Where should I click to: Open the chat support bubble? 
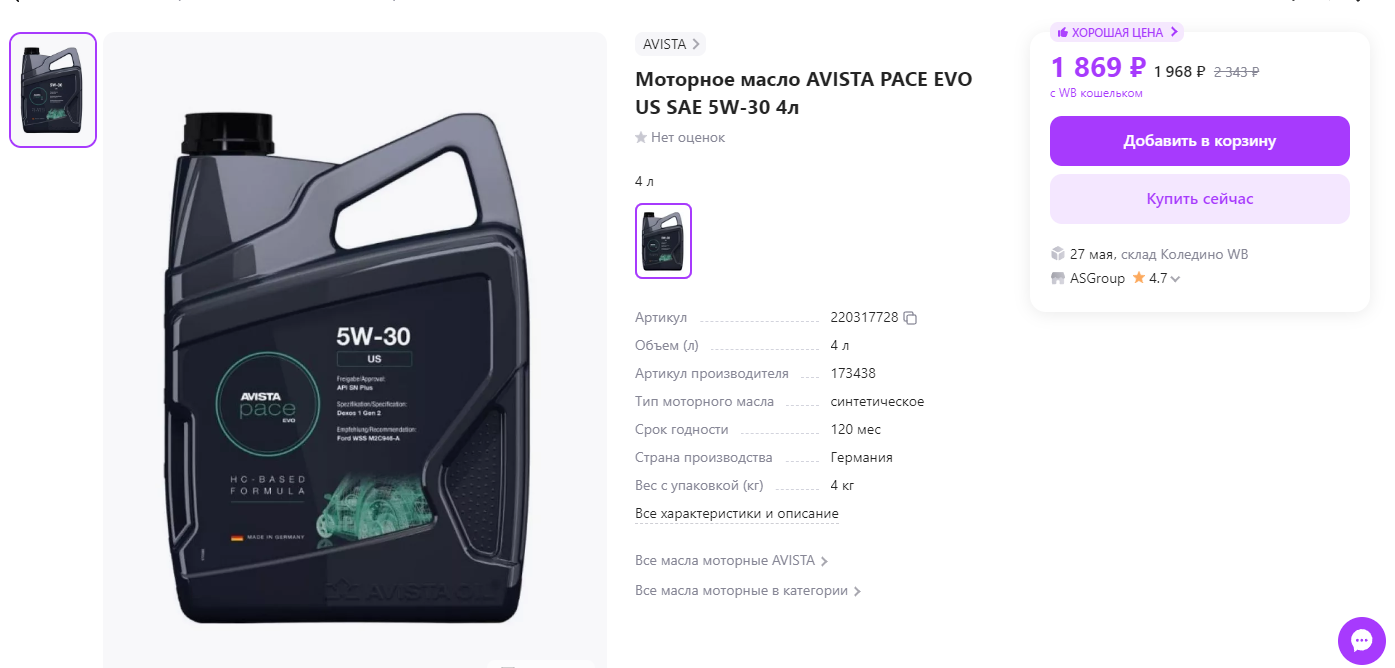click(1361, 641)
